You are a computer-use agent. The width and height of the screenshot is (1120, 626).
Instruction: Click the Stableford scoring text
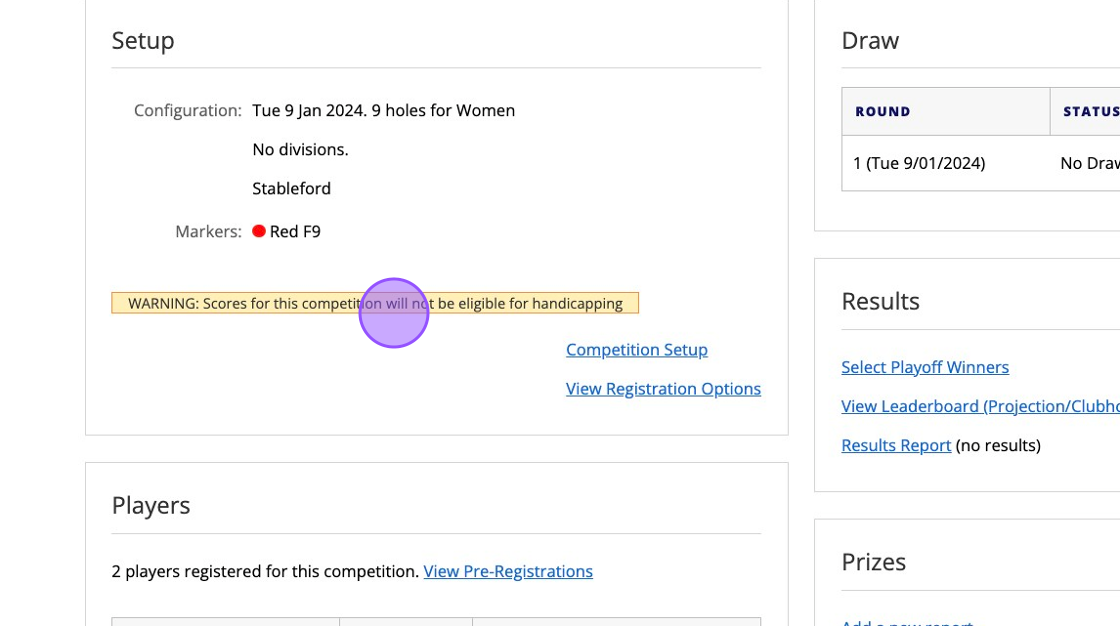click(x=291, y=188)
